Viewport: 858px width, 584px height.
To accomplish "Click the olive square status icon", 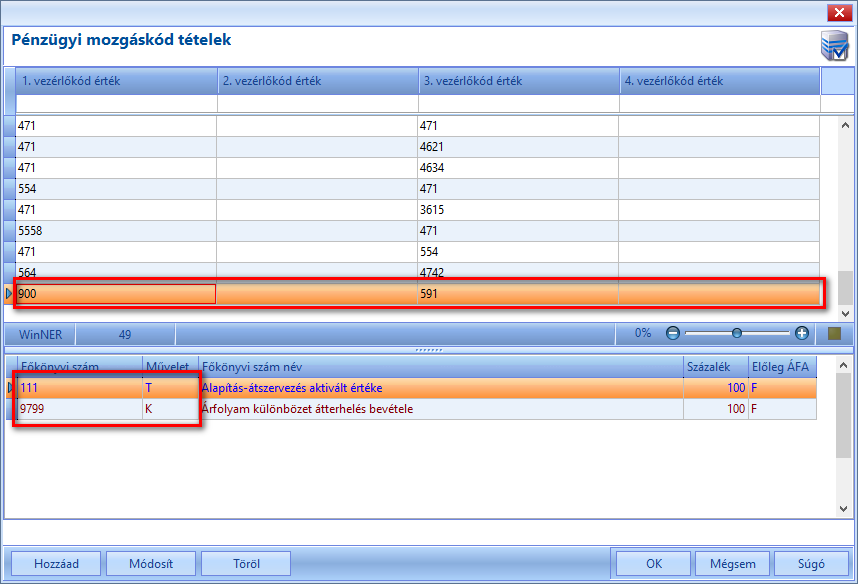I will click(834, 333).
